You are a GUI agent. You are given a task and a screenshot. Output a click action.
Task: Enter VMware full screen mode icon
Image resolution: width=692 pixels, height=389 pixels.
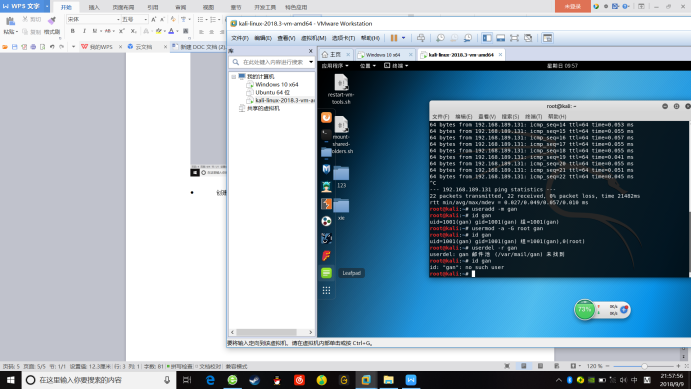514,38
